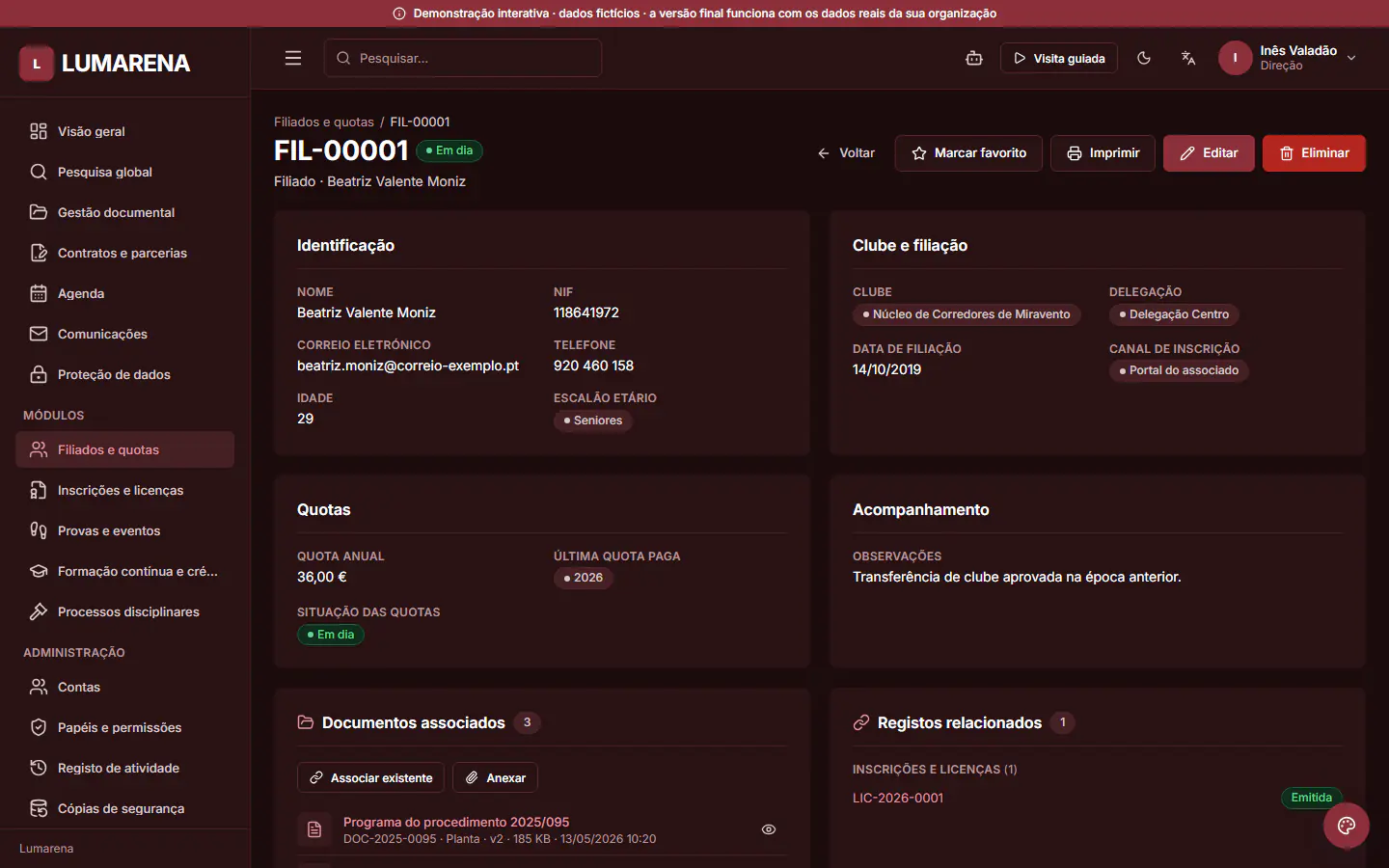1389x868 pixels.
Task: Click the Provas e eventos icon
Action: pos(39,530)
